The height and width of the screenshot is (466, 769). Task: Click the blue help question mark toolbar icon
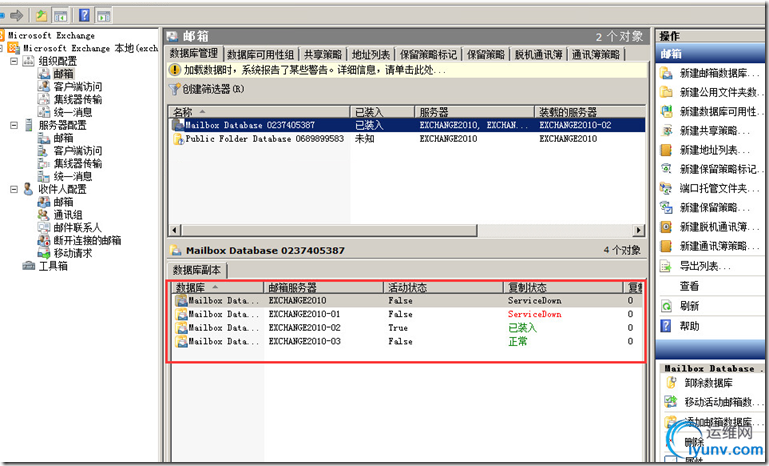(84, 15)
